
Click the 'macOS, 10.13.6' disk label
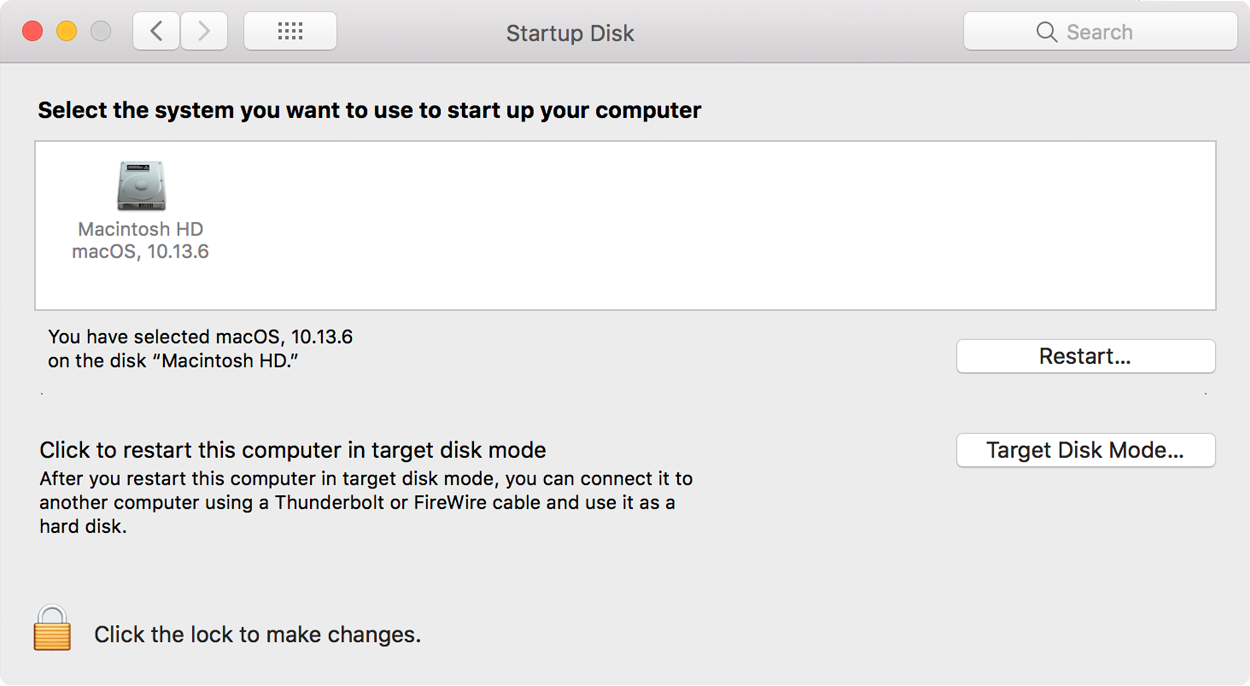point(140,252)
